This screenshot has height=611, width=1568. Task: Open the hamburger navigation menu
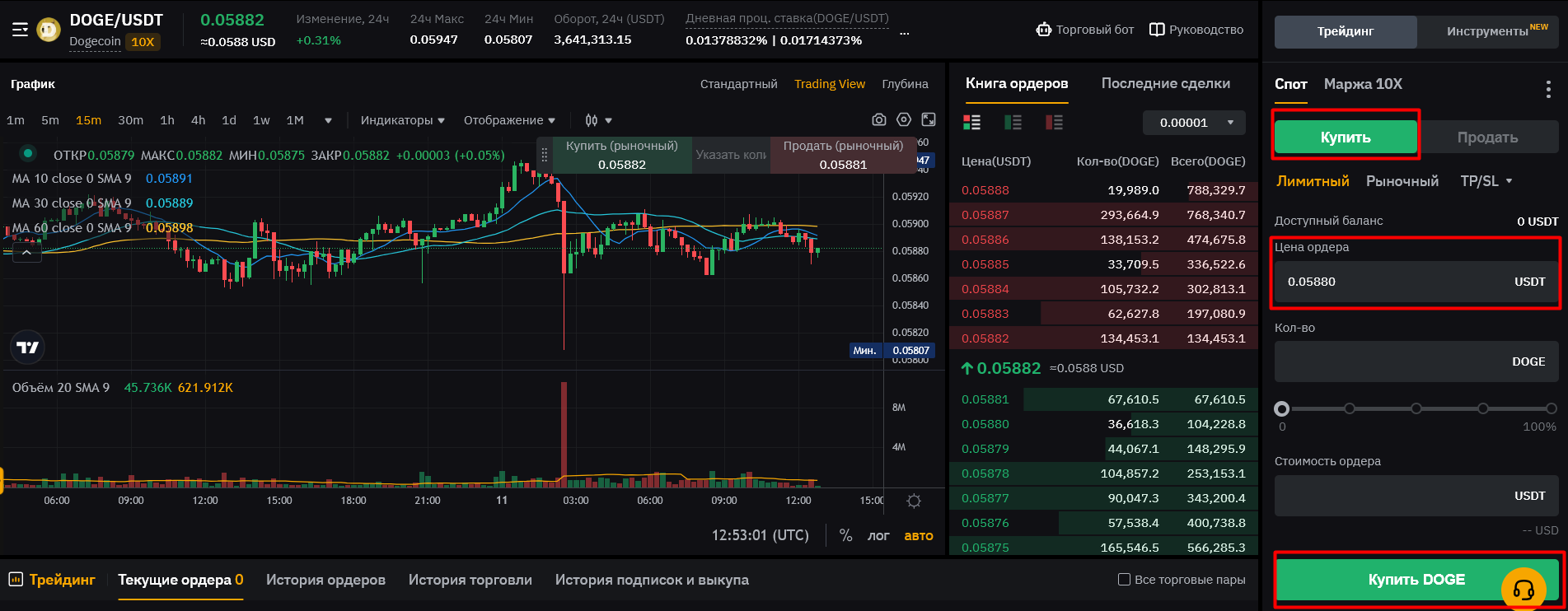click(x=20, y=30)
